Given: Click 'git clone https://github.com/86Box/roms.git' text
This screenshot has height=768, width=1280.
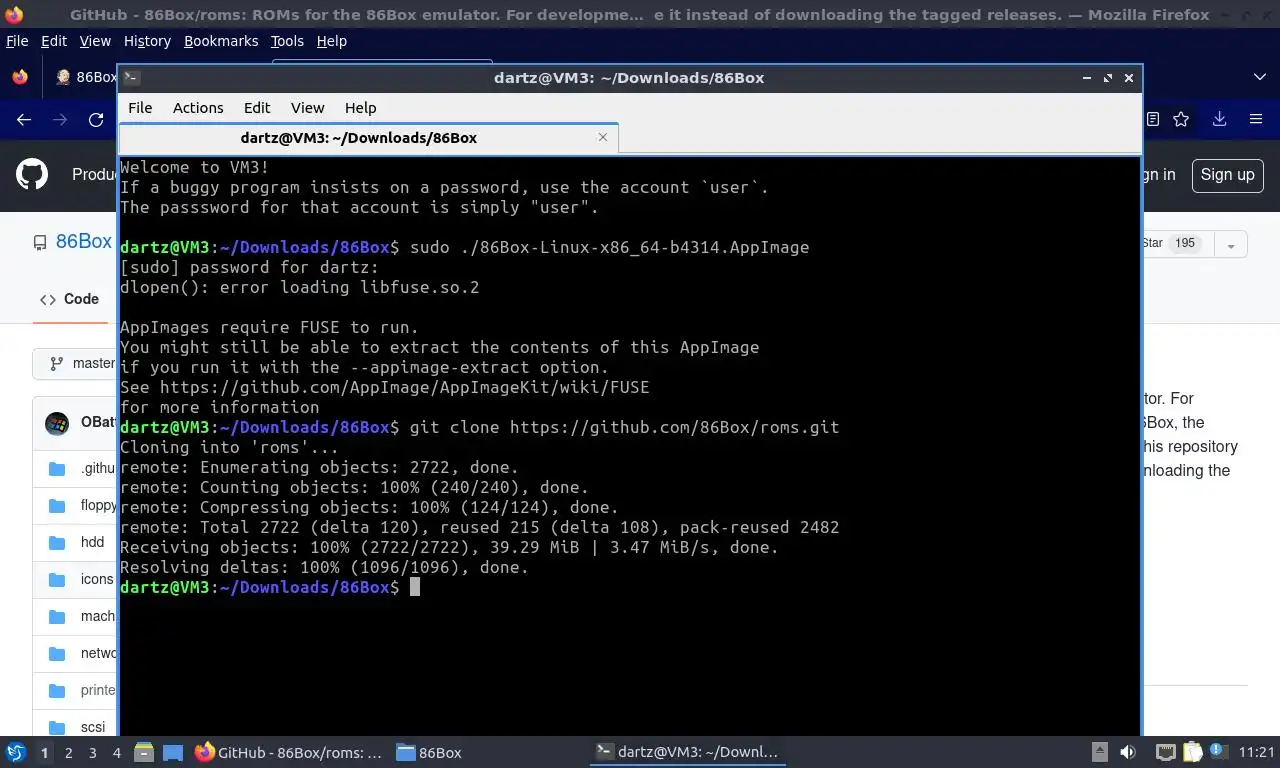Looking at the screenshot, I should tap(624, 427).
